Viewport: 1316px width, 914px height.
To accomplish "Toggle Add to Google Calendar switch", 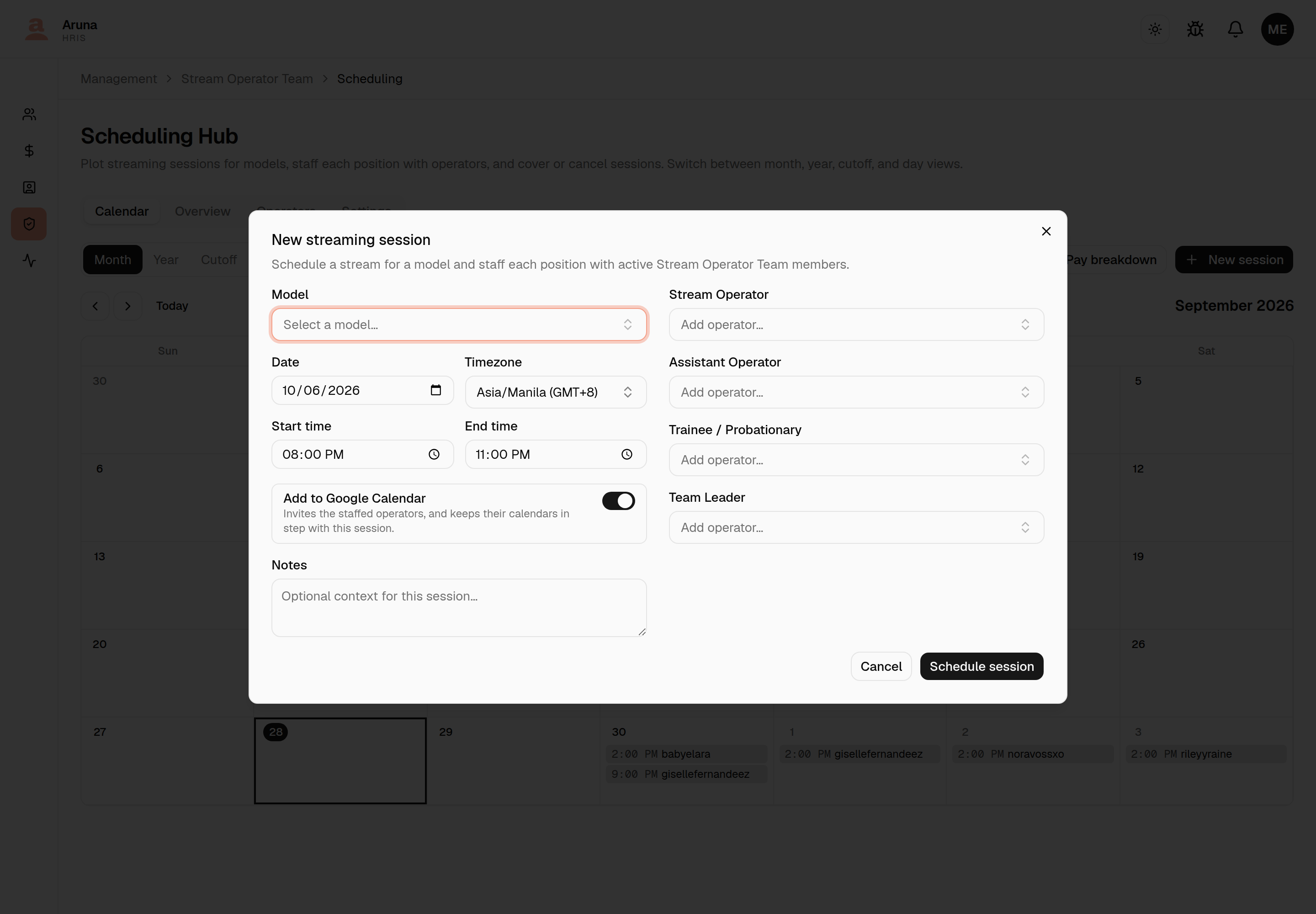I will tap(619, 500).
